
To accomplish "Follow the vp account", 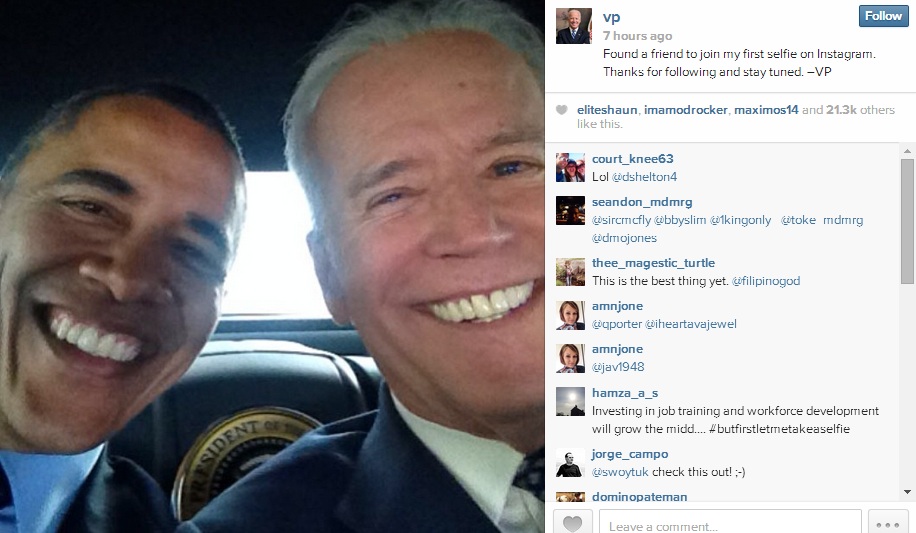I will pyautogui.click(x=883, y=16).
